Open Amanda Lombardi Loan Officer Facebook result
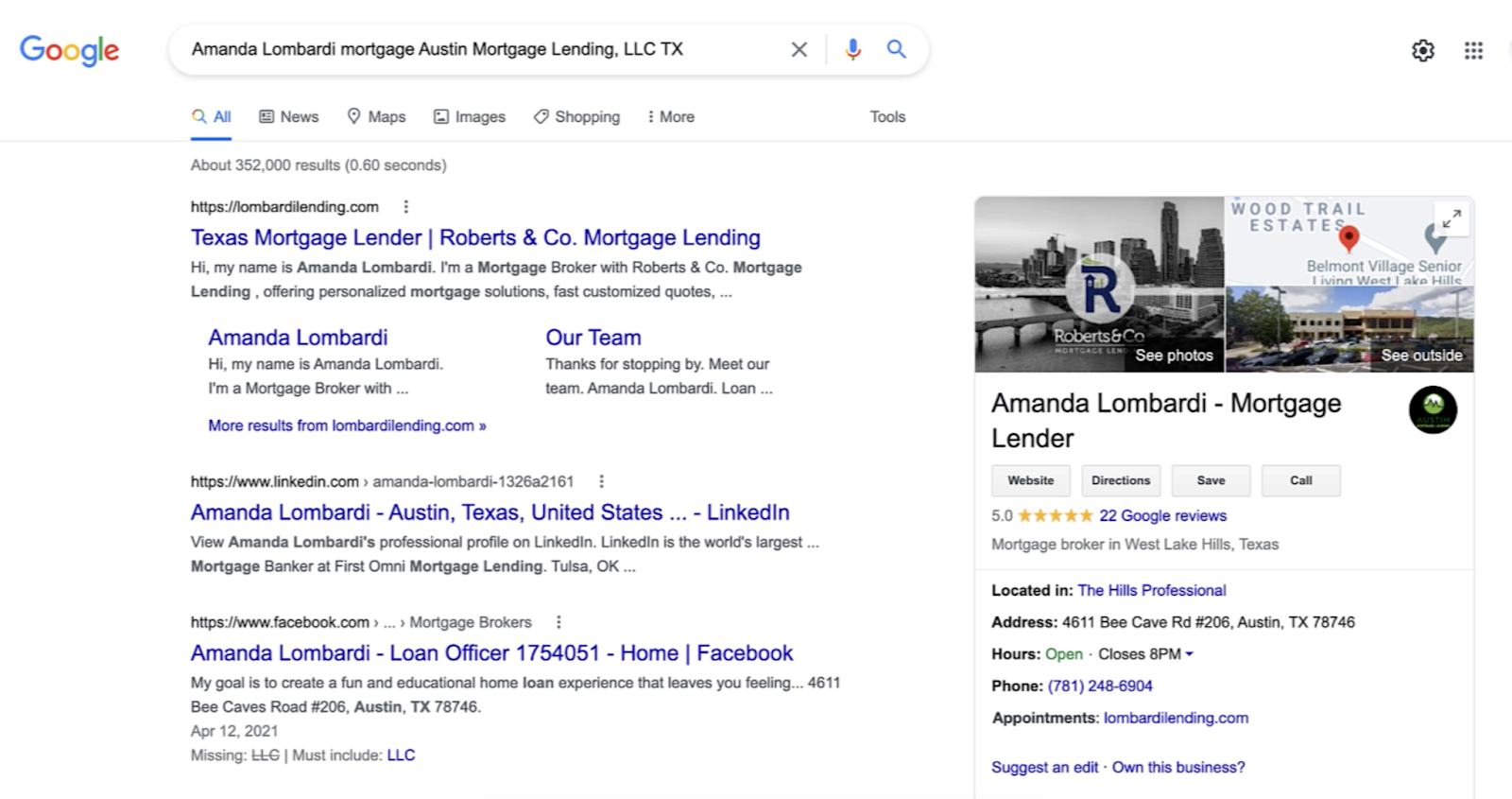 (492, 653)
